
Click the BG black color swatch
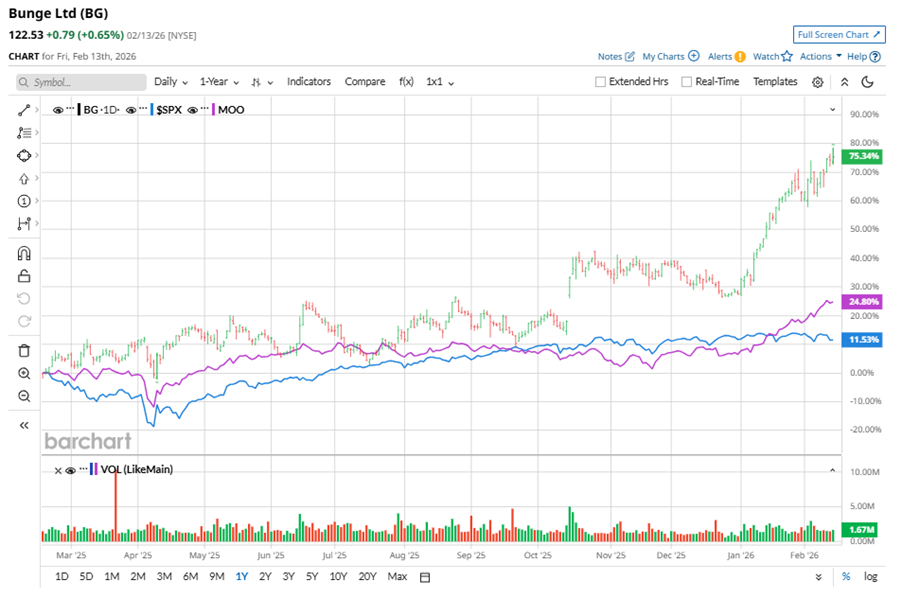coord(79,110)
